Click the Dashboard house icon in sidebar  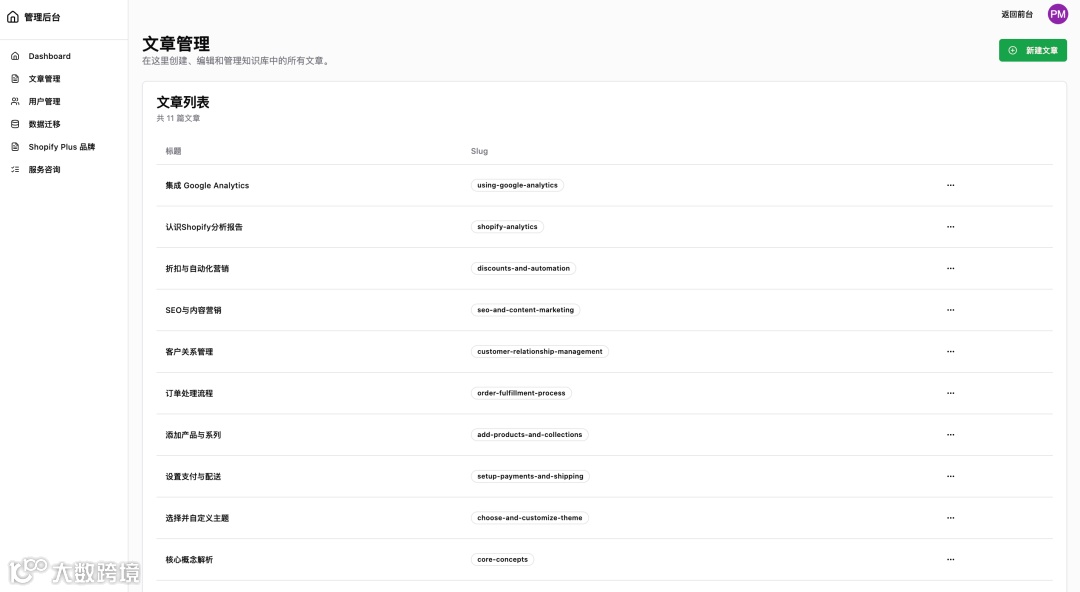pos(15,56)
